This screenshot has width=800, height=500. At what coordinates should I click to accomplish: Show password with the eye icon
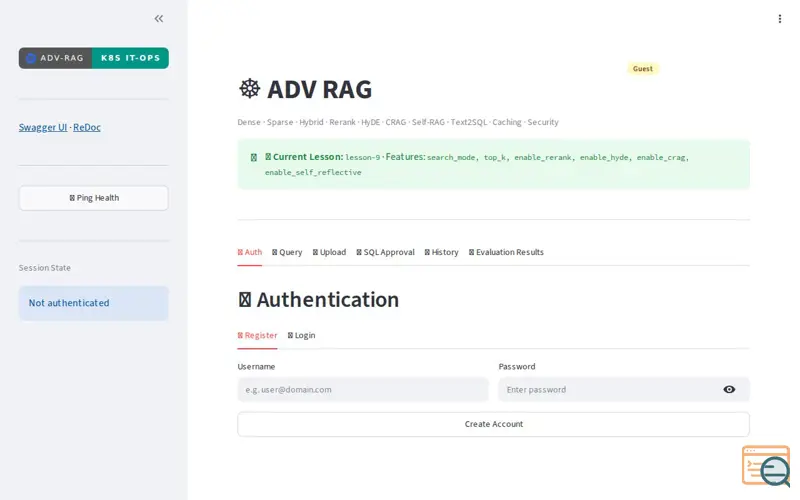(729, 389)
